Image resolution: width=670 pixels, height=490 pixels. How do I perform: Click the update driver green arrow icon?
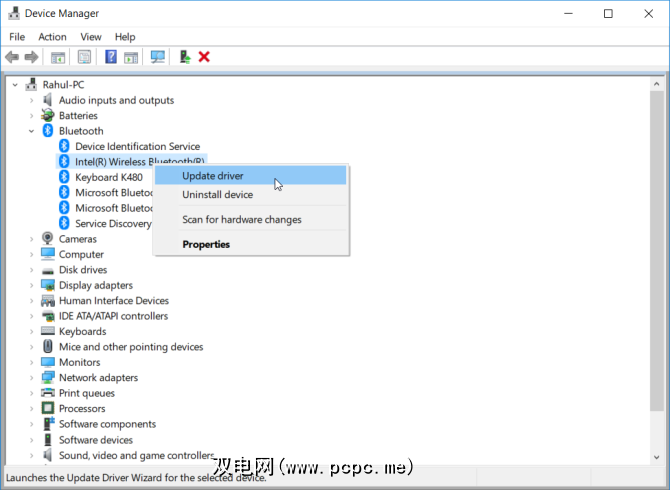(x=185, y=57)
